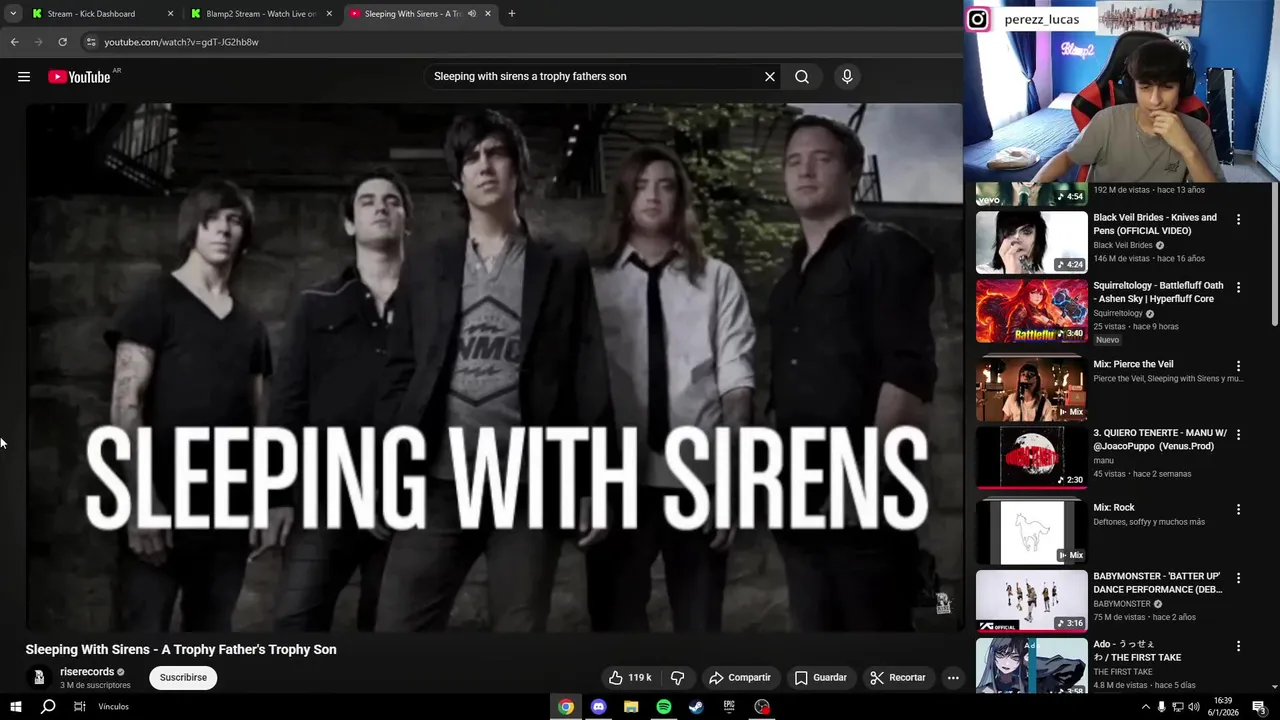Click the BABYMONSTER 'BATTER UP' title

click(x=1158, y=583)
